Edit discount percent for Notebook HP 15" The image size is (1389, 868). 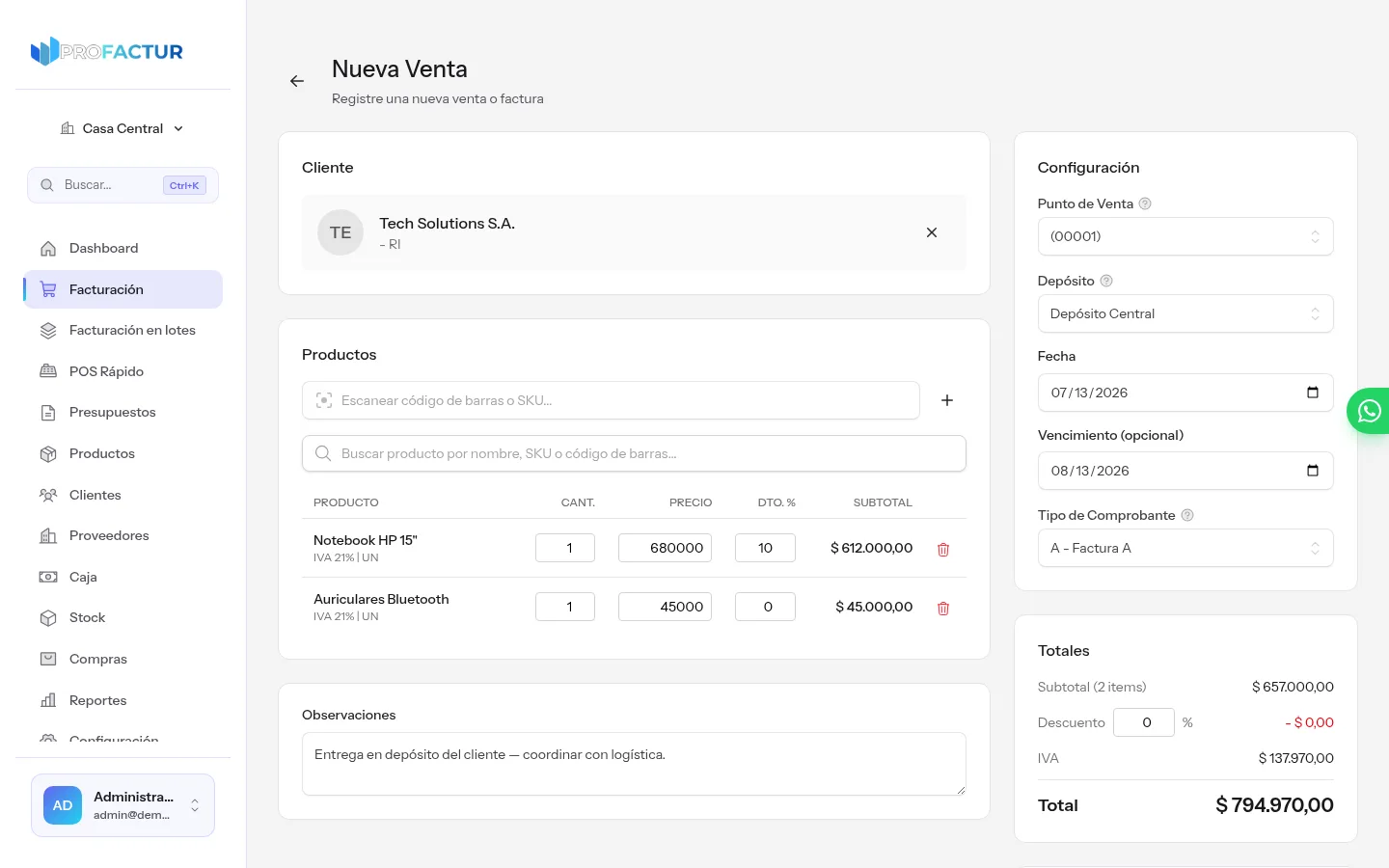[765, 548]
